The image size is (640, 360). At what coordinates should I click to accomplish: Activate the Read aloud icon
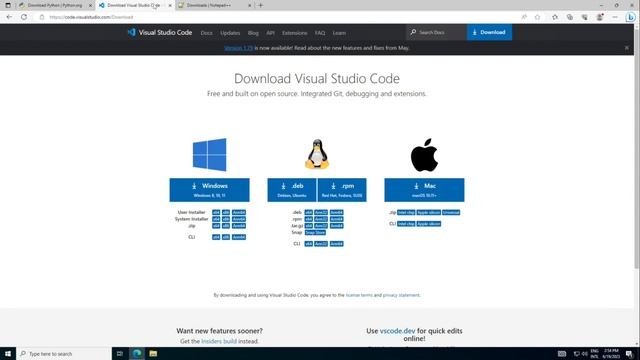click(524, 17)
